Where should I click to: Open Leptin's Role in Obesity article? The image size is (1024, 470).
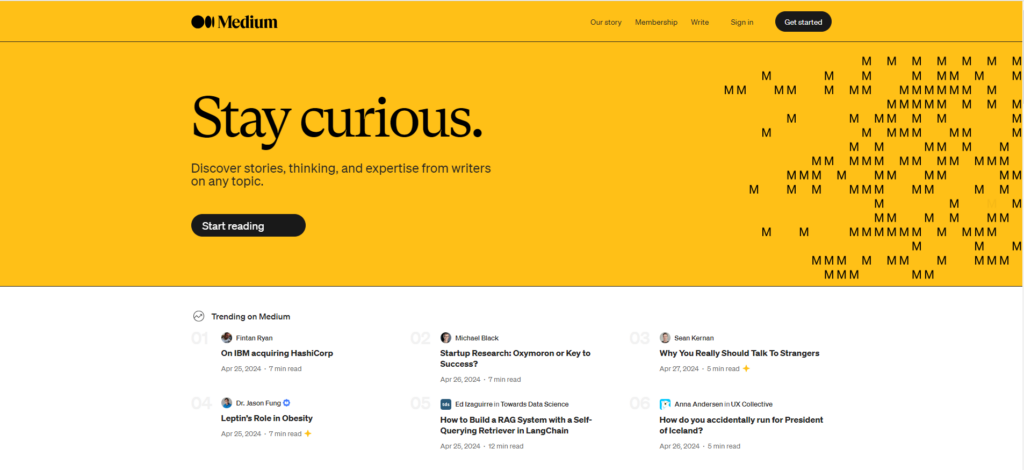[266, 418]
